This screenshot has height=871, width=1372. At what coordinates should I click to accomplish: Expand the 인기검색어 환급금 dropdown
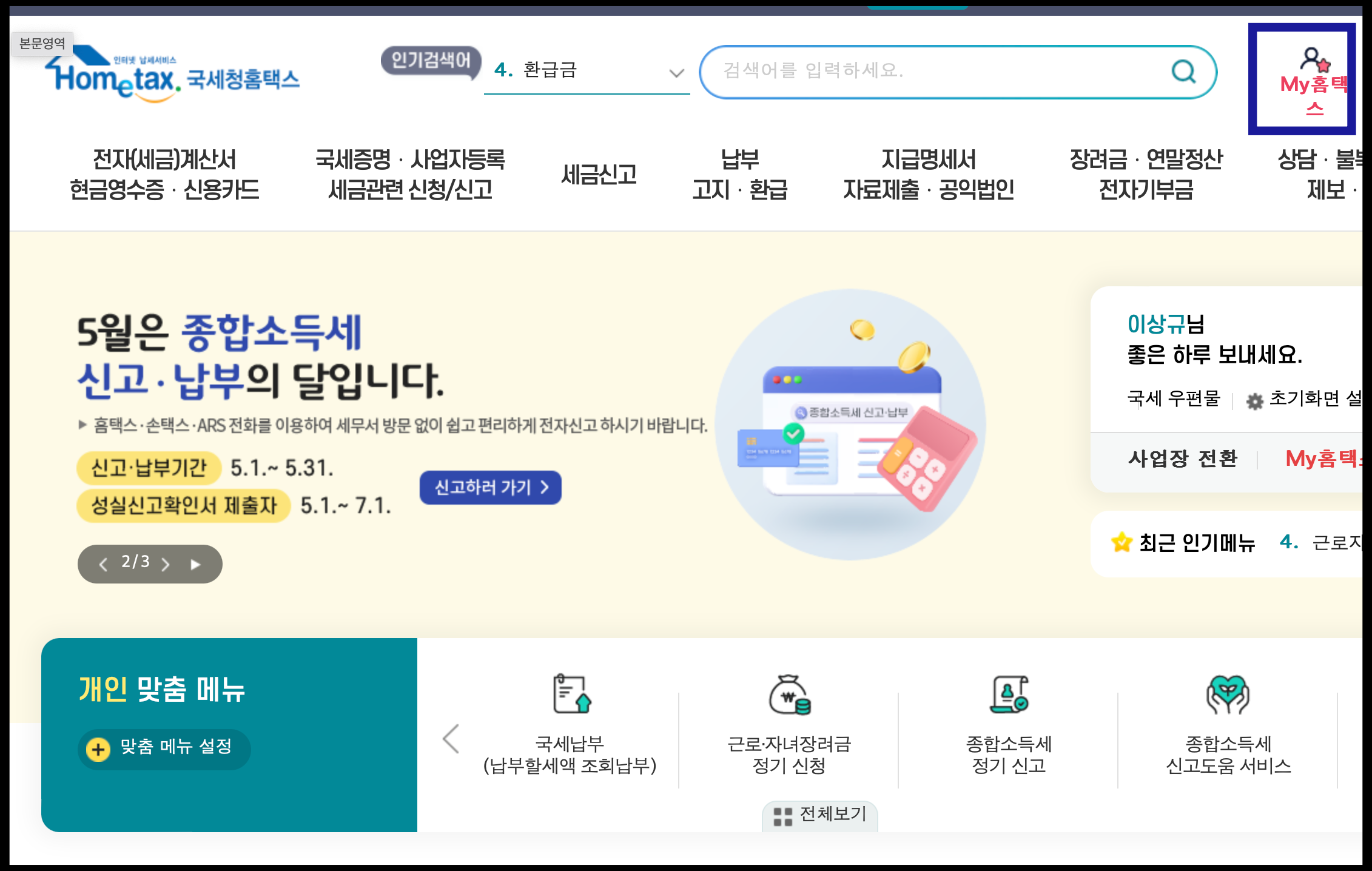(676, 73)
